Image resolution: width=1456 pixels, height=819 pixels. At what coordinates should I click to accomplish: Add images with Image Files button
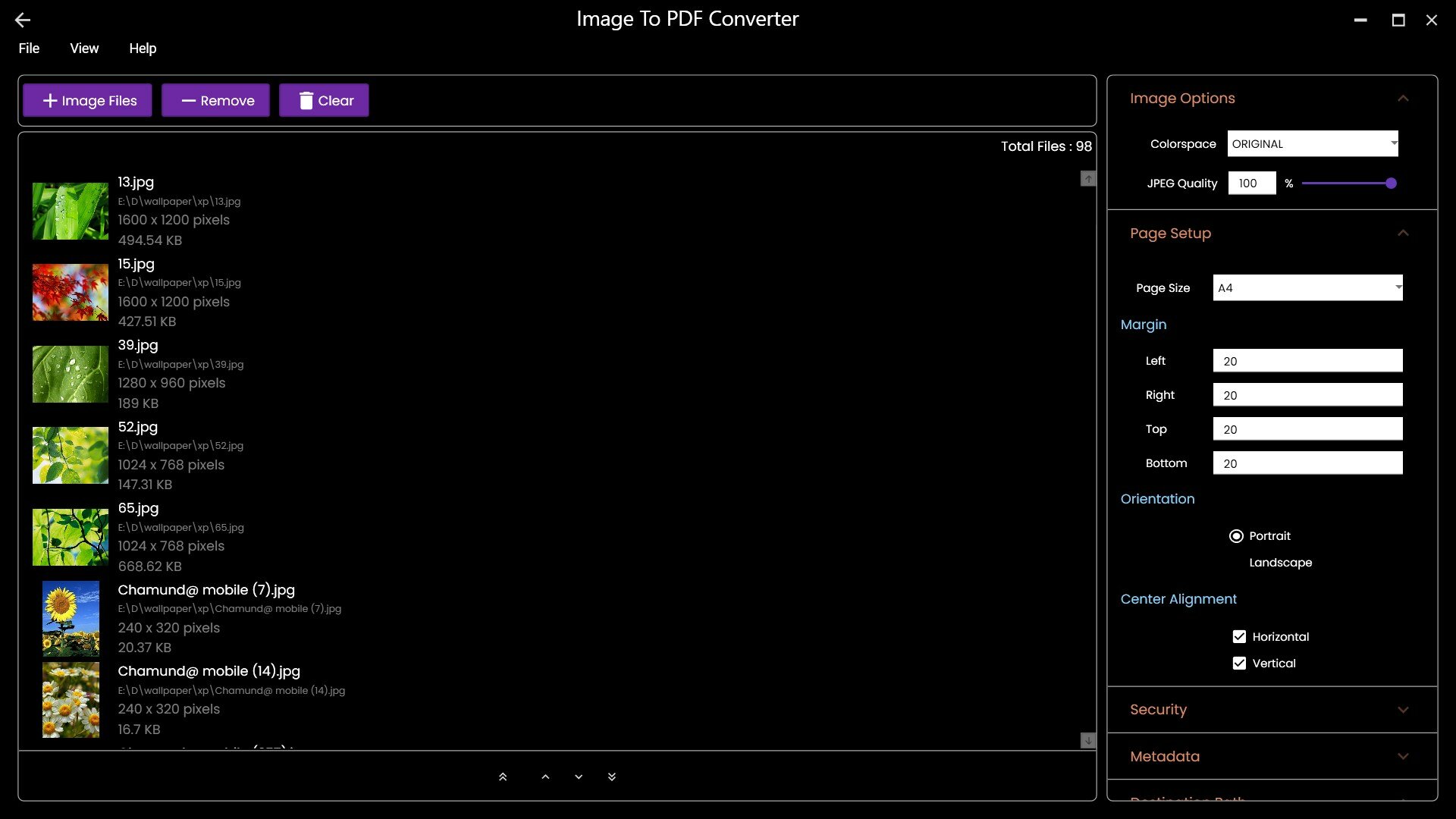pos(87,100)
